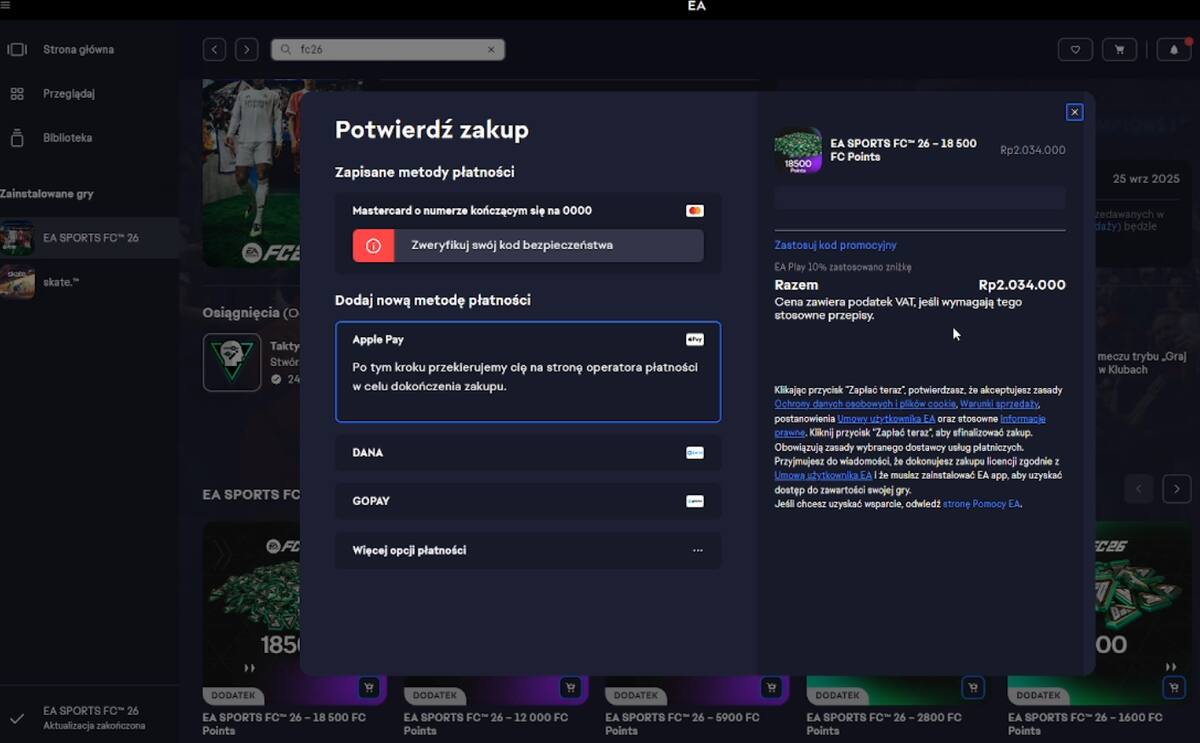Open Biblioteka in sidebar
The image size is (1200, 743).
[67, 137]
